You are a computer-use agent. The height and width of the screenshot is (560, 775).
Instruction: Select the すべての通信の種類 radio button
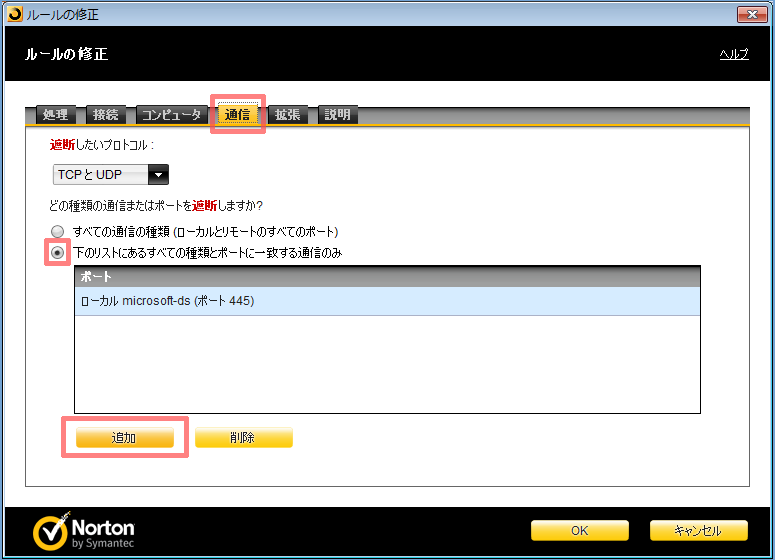tap(58, 231)
